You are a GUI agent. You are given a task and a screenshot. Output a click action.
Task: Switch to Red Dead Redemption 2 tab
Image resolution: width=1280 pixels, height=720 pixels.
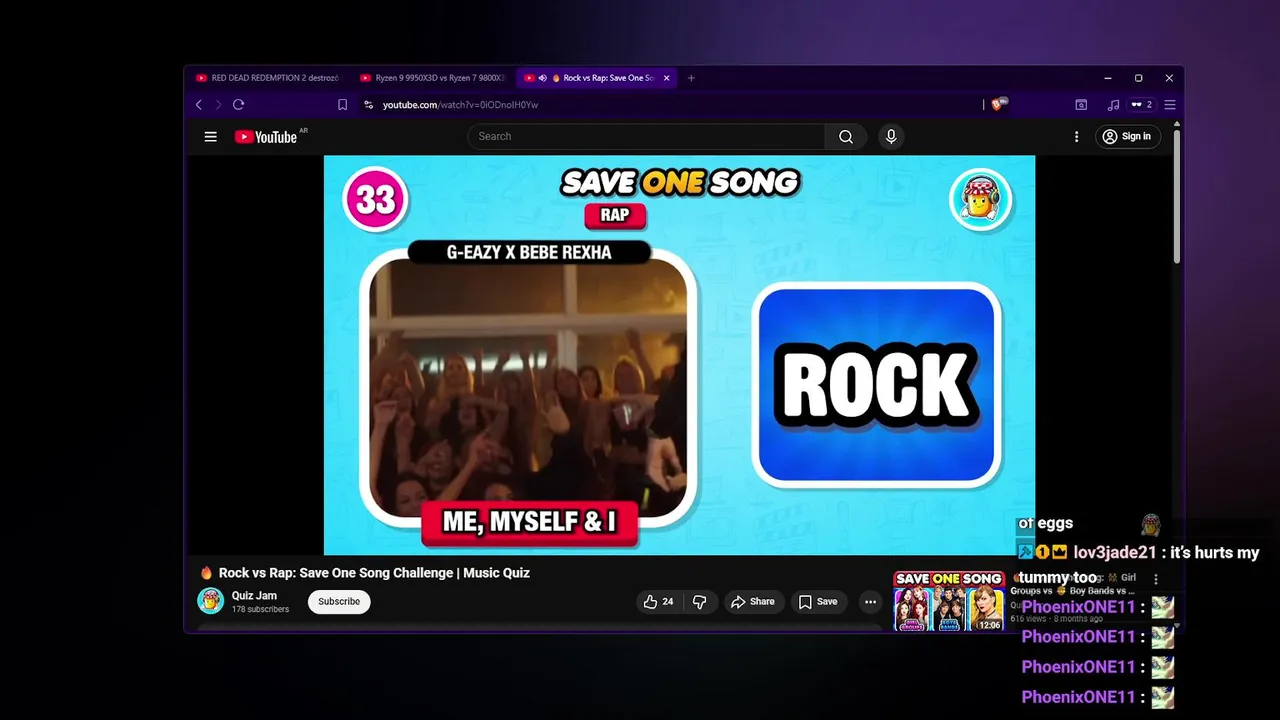(x=268, y=78)
